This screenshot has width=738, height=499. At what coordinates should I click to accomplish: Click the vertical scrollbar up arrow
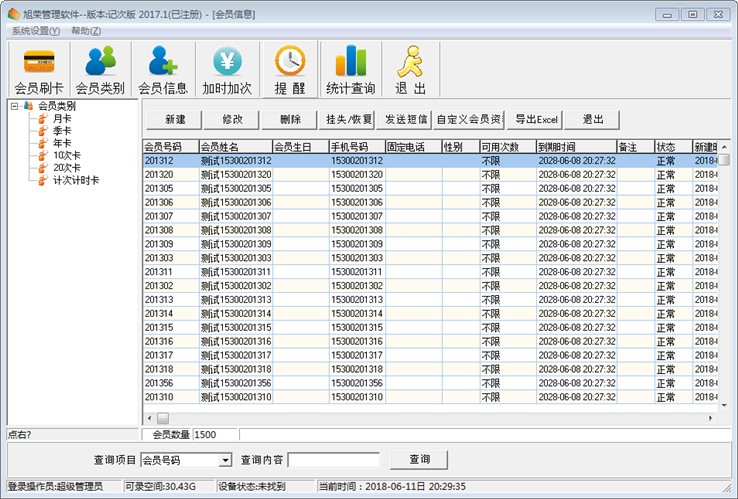[724, 146]
